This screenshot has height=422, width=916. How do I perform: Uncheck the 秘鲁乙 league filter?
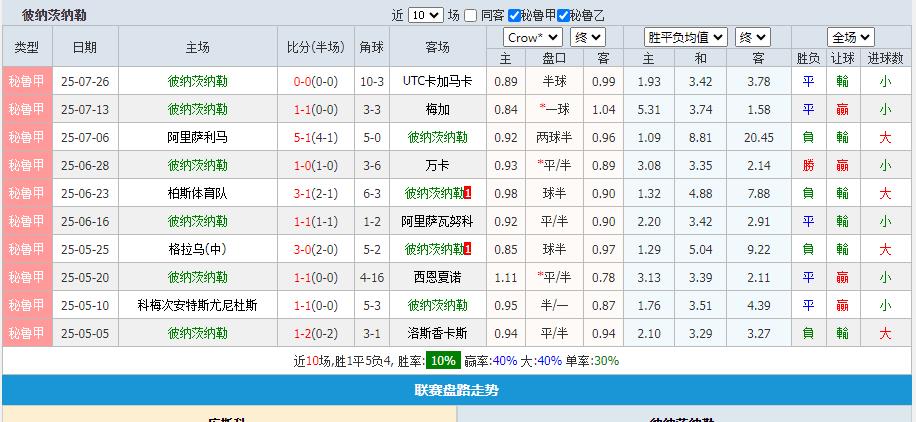pyautogui.click(x=563, y=15)
